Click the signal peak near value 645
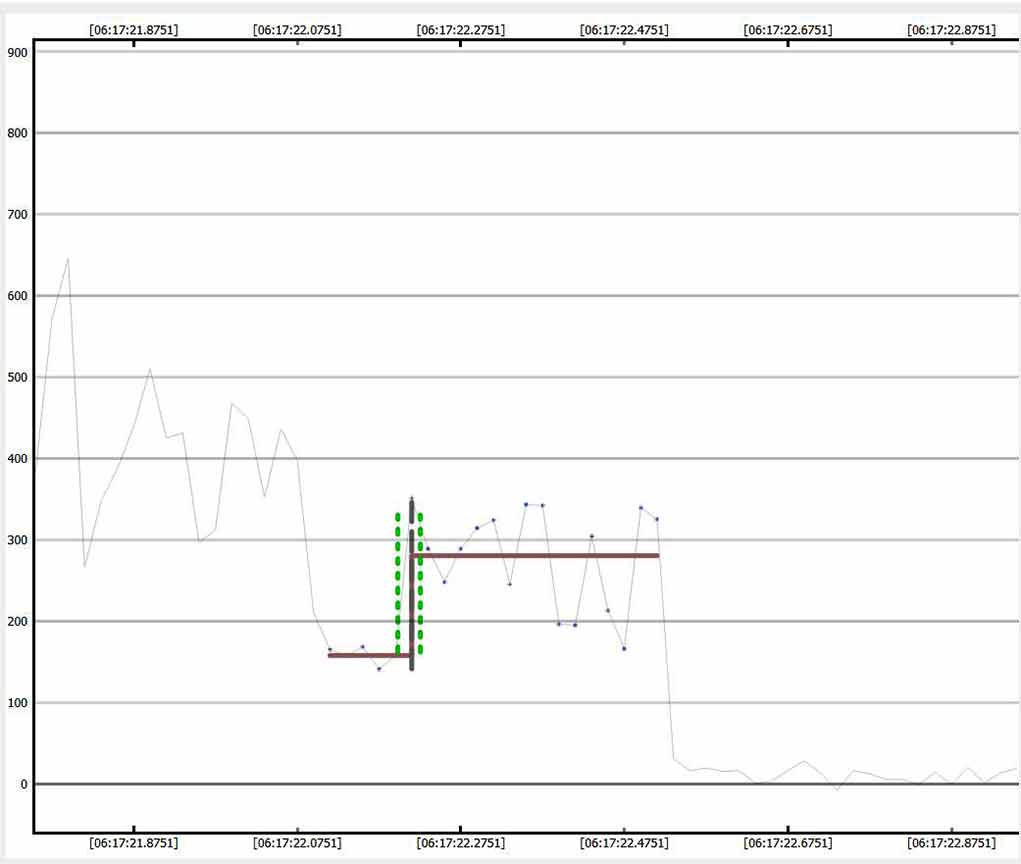Screen dimensions: 1021x864 coord(68,259)
